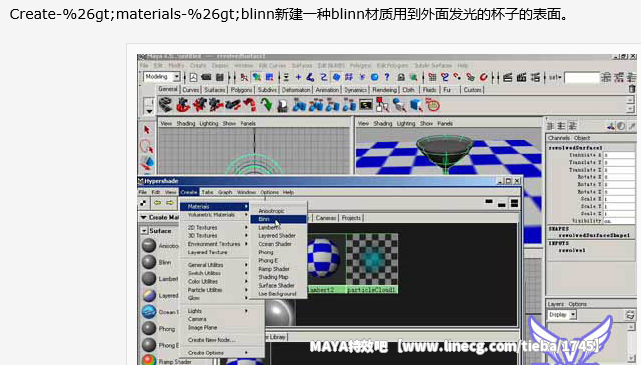Click the blue question mark help icon

(387, 77)
